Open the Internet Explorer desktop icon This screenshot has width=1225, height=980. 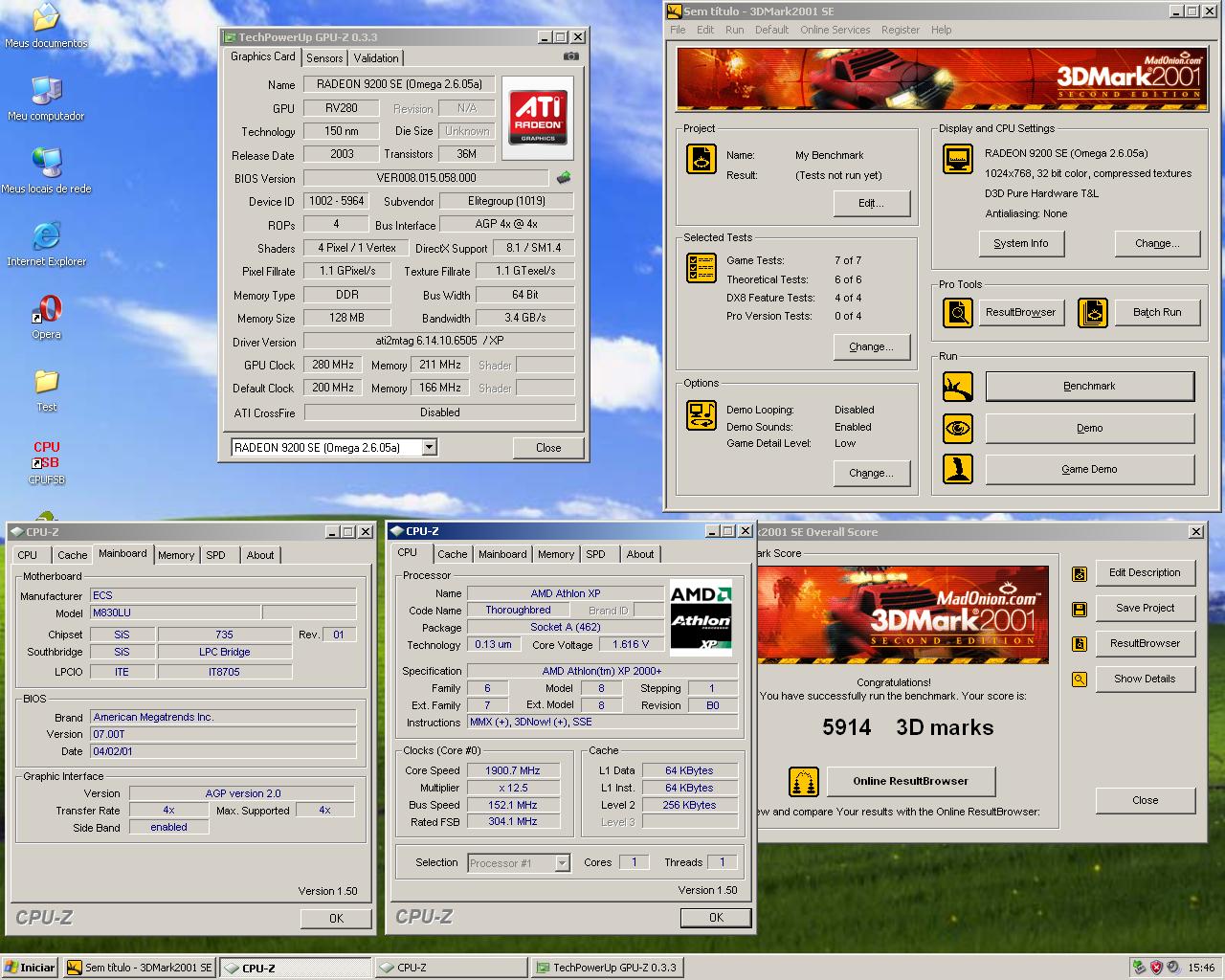[46, 243]
